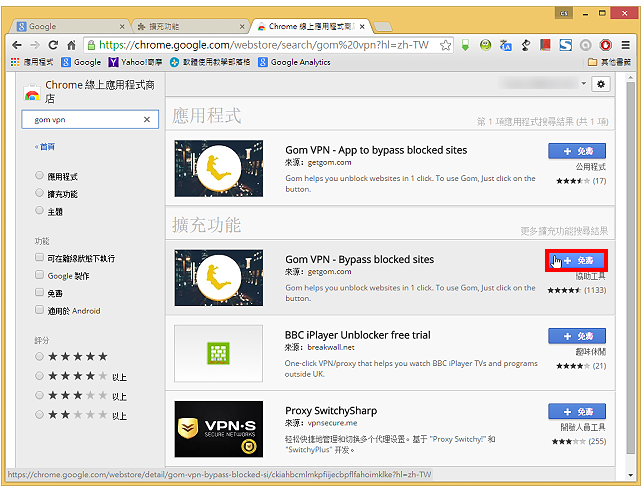Select the four stars and up filter

[x=39, y=376]
